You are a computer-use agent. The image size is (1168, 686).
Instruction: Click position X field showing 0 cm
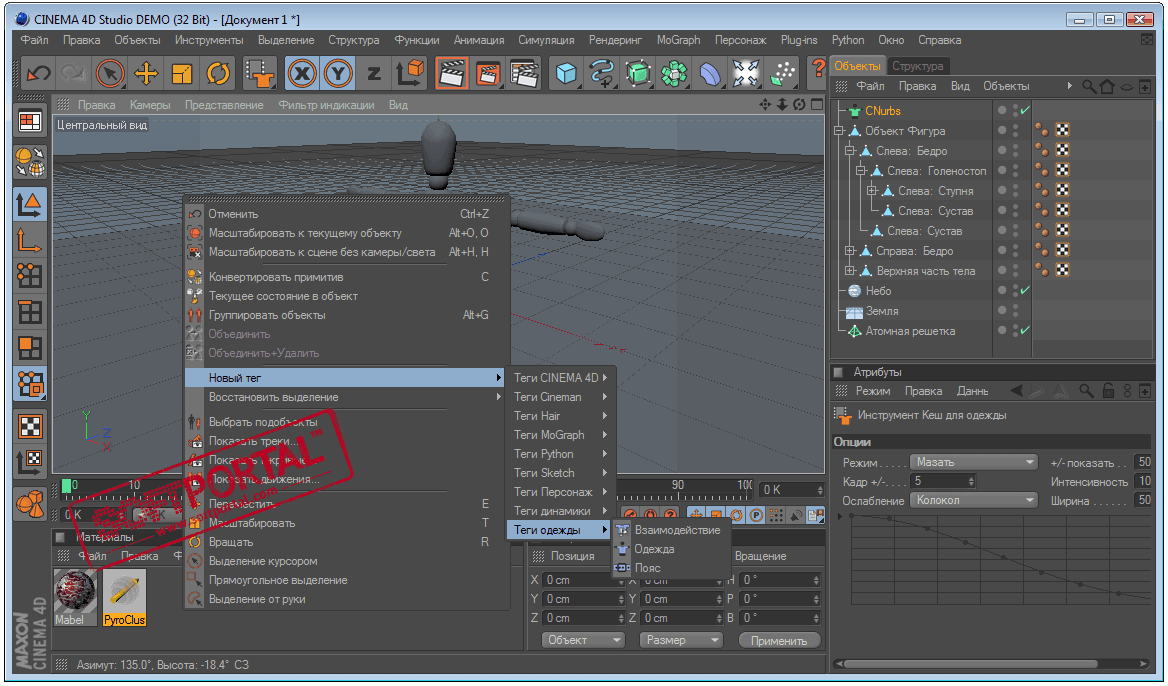[584, 580]
